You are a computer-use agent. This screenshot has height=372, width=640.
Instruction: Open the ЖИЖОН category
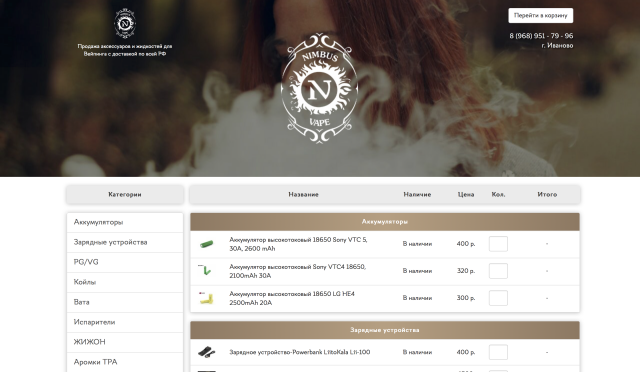(x=125, y=343)
